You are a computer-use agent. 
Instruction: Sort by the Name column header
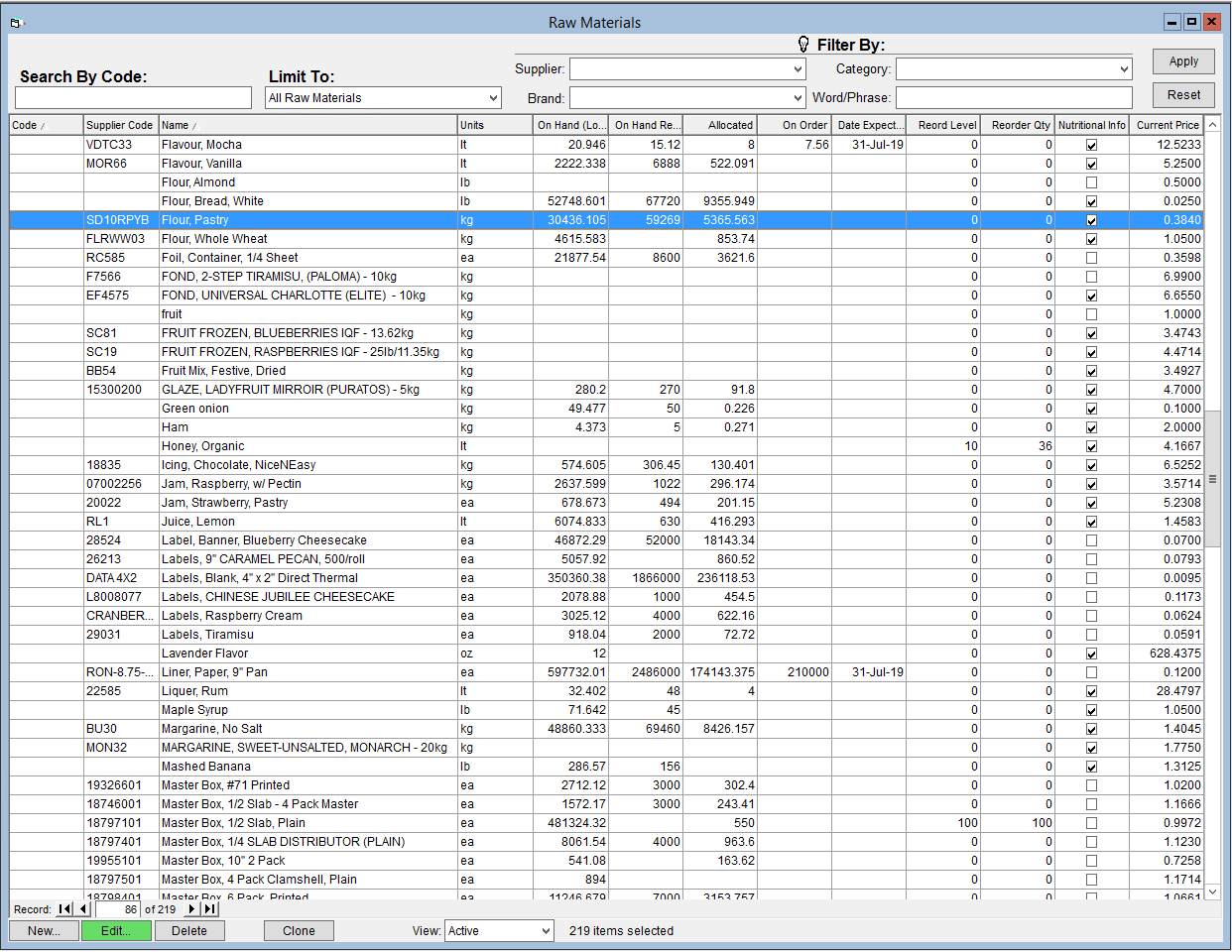pyautogui.click(x=308, y=125)
